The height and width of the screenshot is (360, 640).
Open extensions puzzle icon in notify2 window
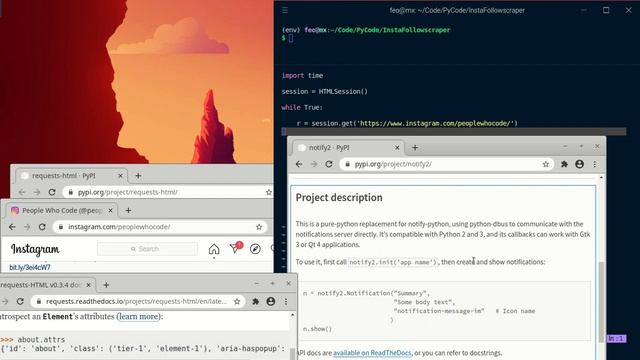(564, 164)
